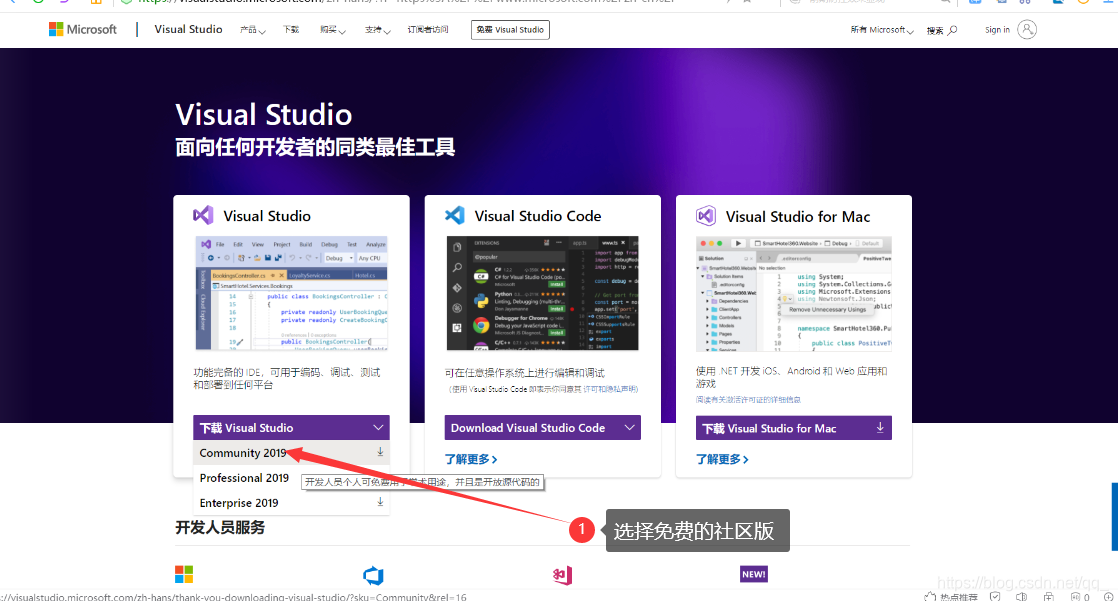Click the four-color Windows icon under 开发人员服务
Screen dimensions: 1118x601
coord(184,574)
